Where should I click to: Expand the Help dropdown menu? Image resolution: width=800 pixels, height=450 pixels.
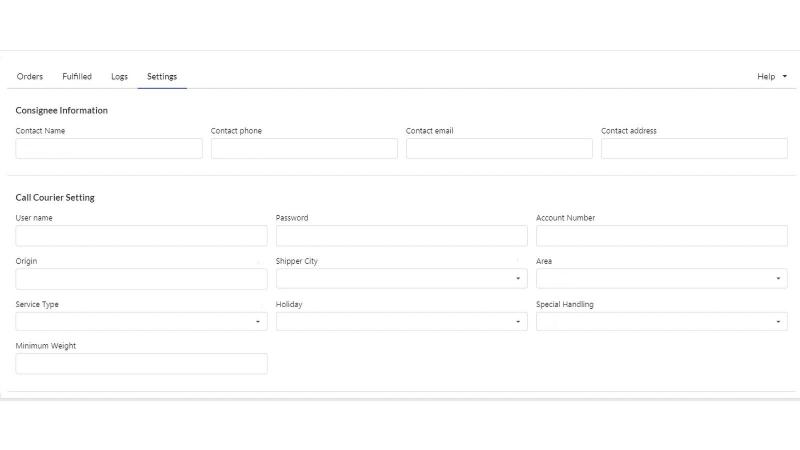click(x=771, y=77)
